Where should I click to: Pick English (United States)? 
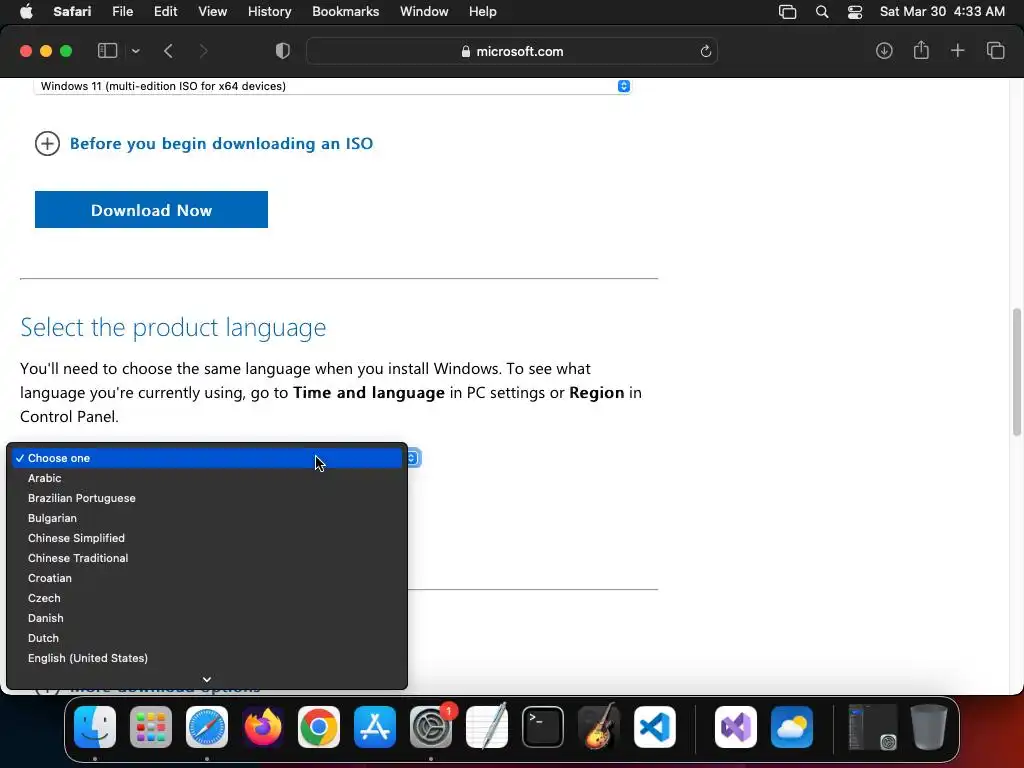click(x=207, y=658)
